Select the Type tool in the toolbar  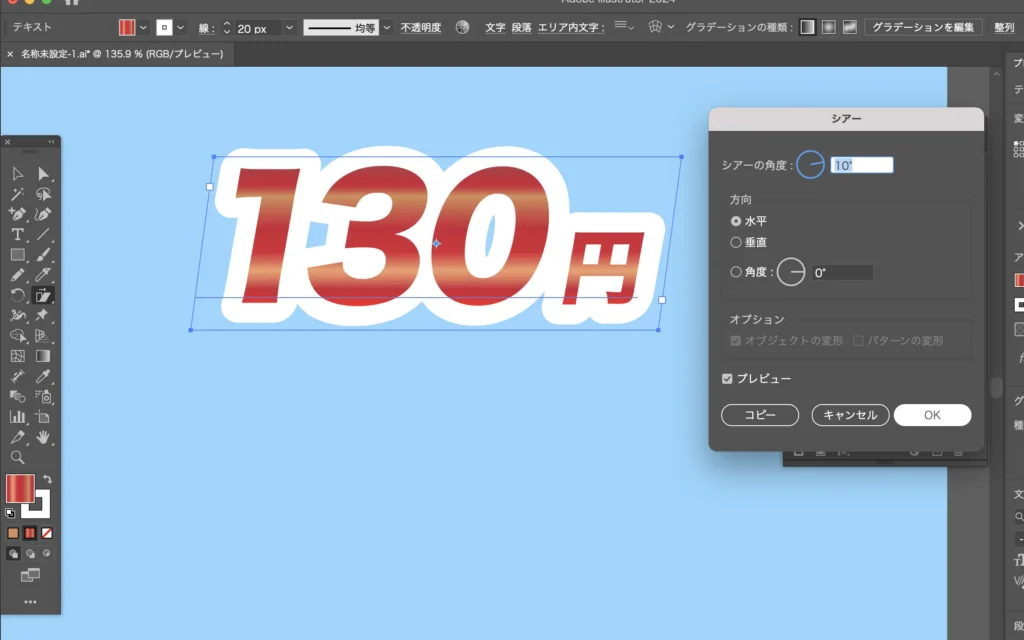[18, 234]
